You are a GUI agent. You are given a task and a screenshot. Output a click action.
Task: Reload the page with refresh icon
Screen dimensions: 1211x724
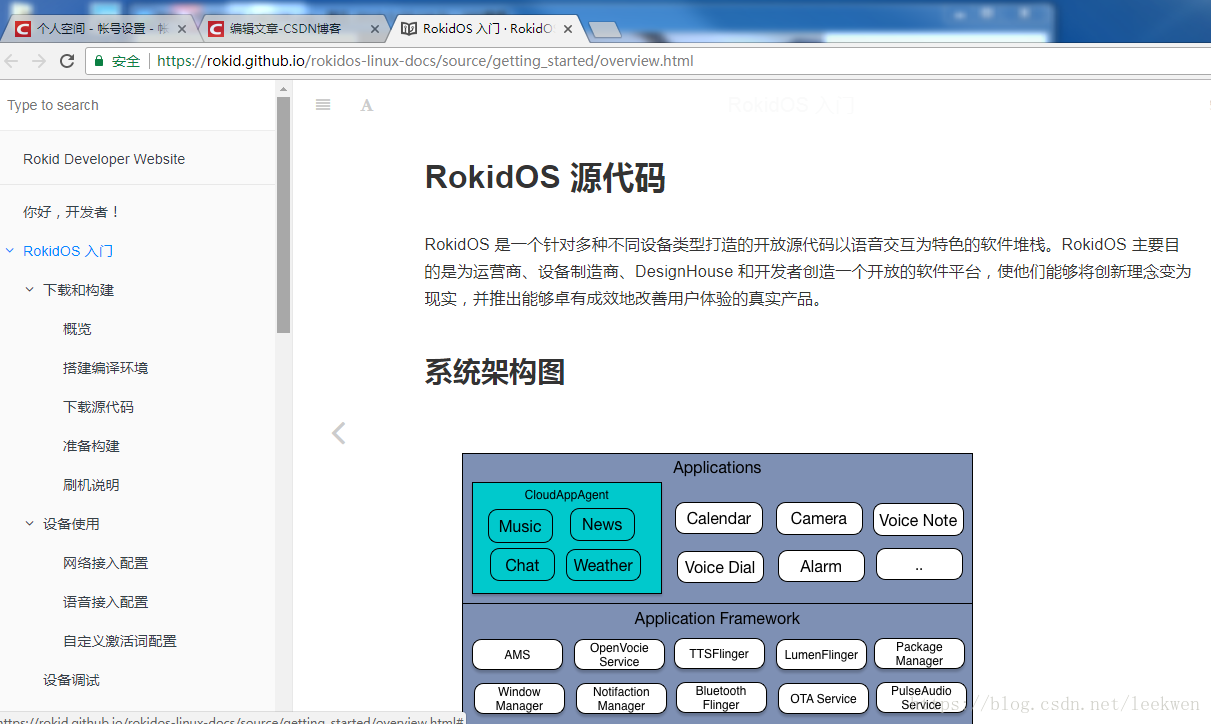click(x=67, y=61)
